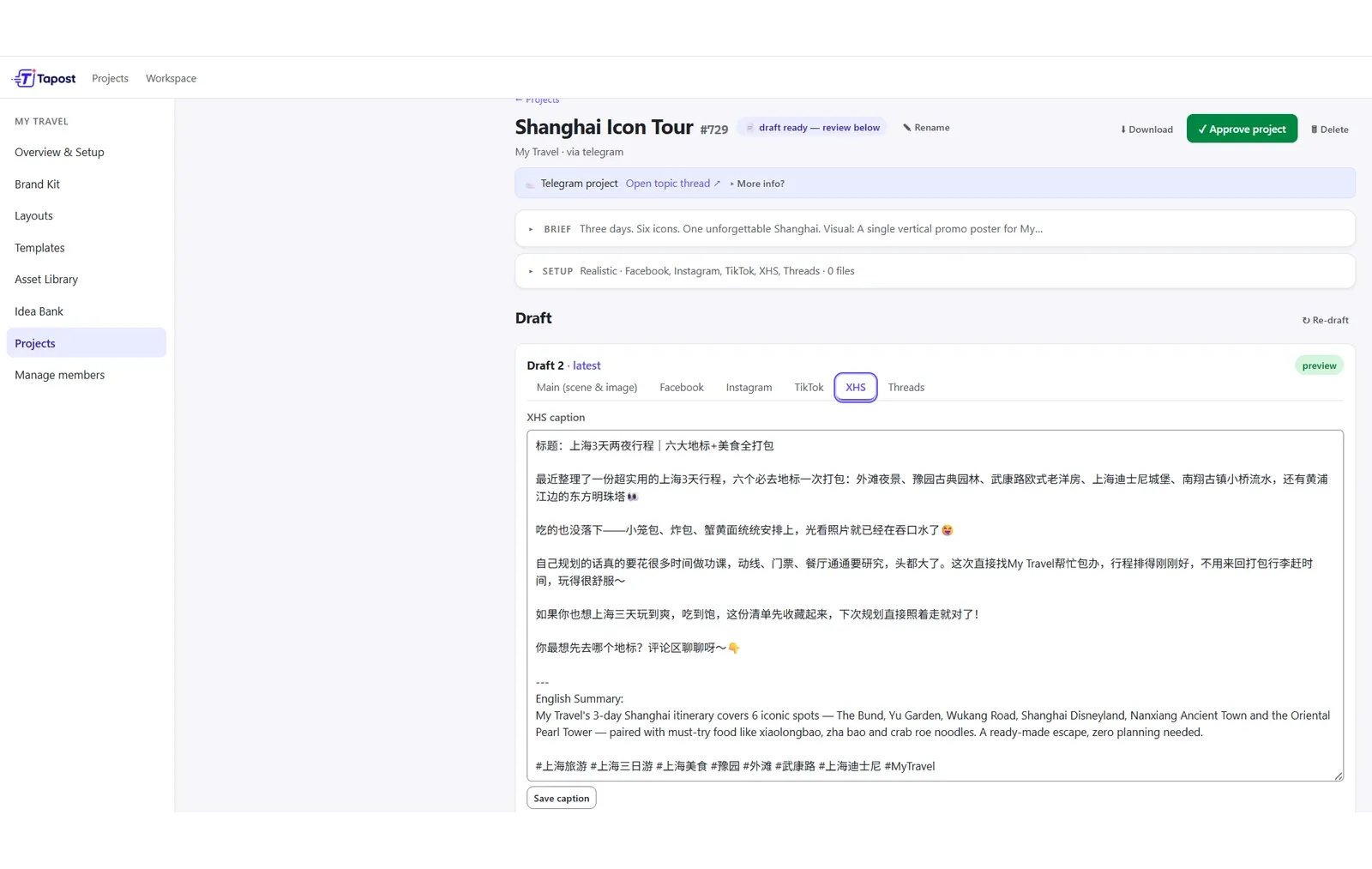Approve the project
1372x869 pixels.
pos(1242,129)
